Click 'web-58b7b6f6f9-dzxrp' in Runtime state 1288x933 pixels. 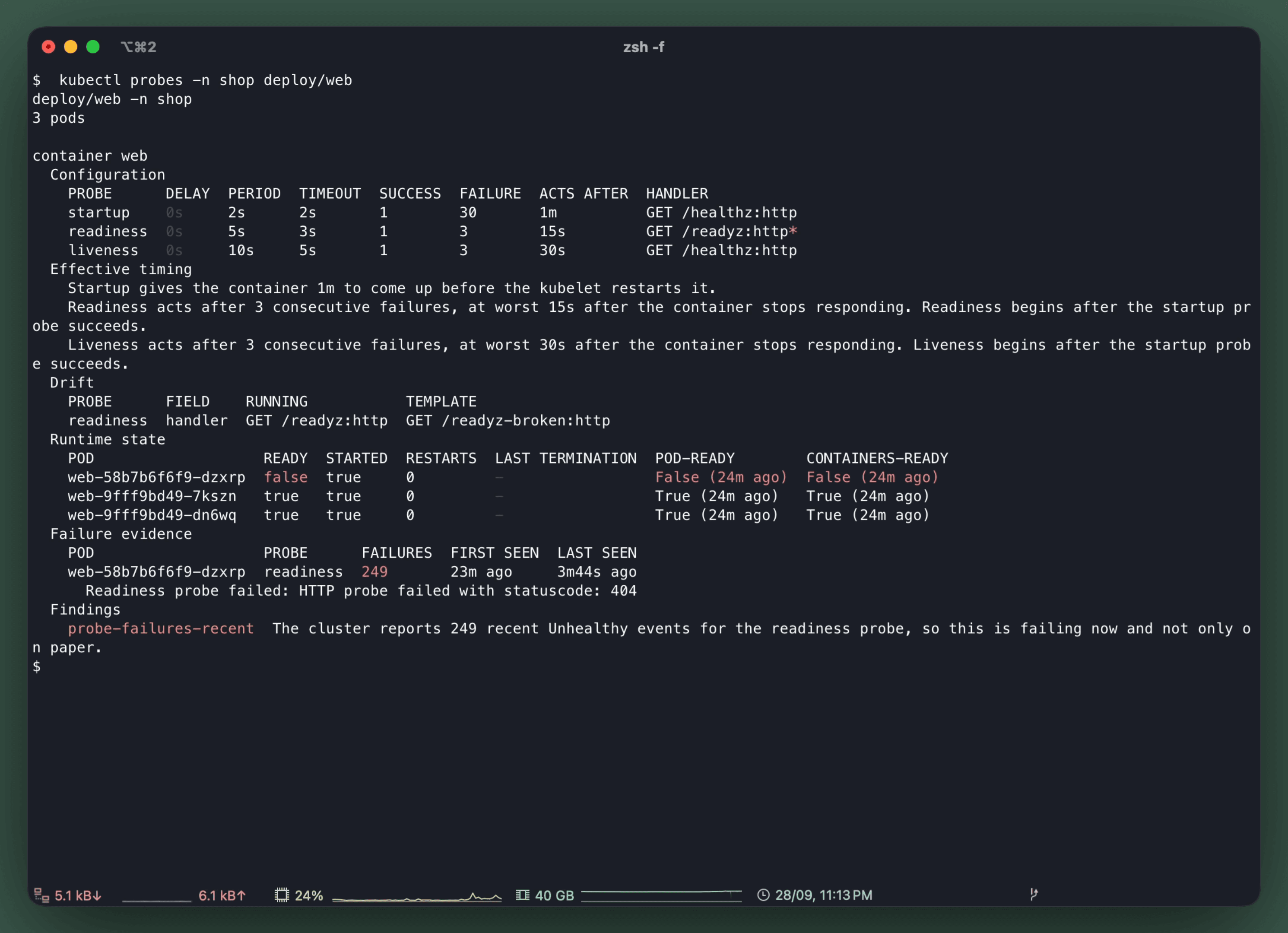[x=157, y=477]
